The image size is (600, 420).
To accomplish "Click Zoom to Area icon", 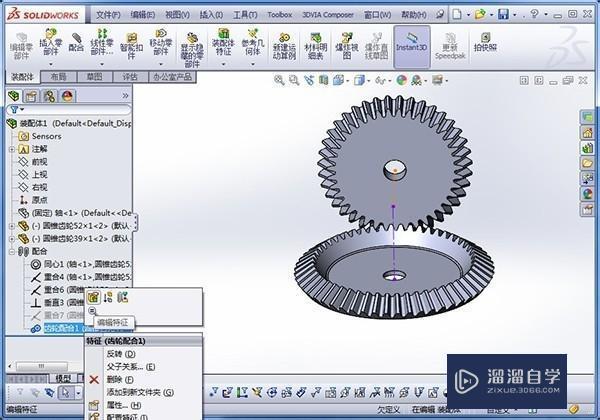I will [x=294, y=80].
